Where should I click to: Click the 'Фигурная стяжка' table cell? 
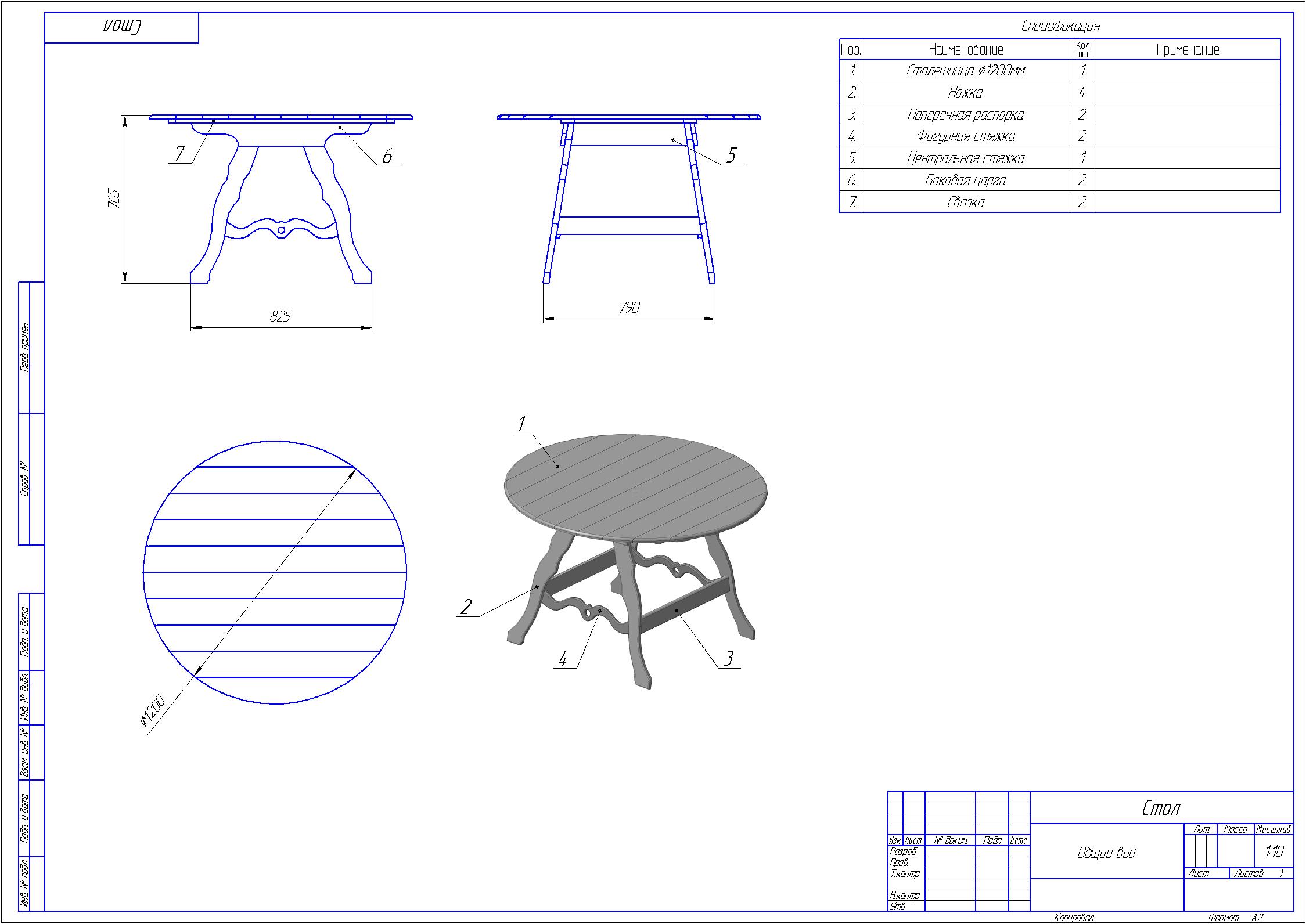966,136
